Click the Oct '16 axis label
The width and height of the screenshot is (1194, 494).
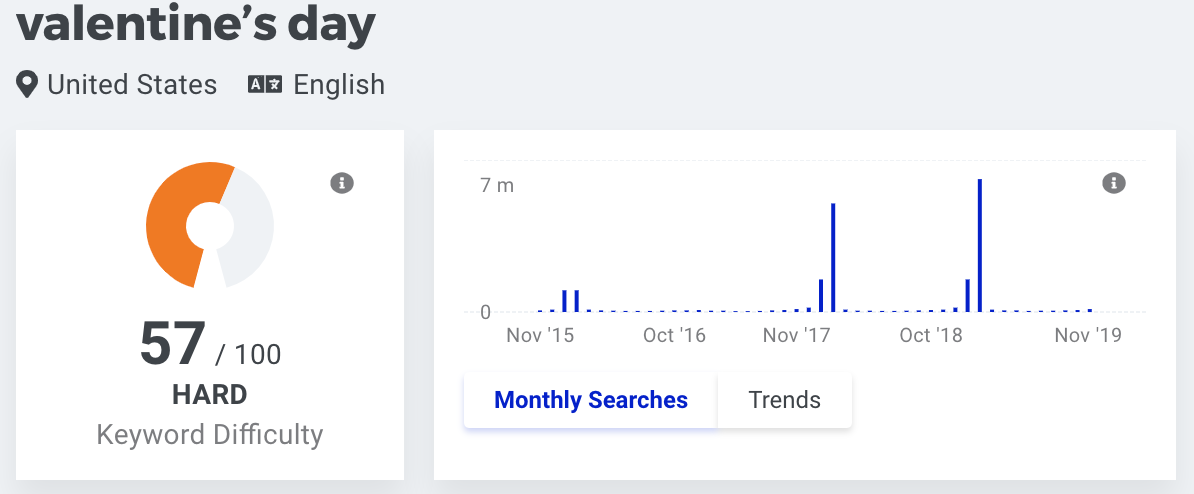(675, 335)
